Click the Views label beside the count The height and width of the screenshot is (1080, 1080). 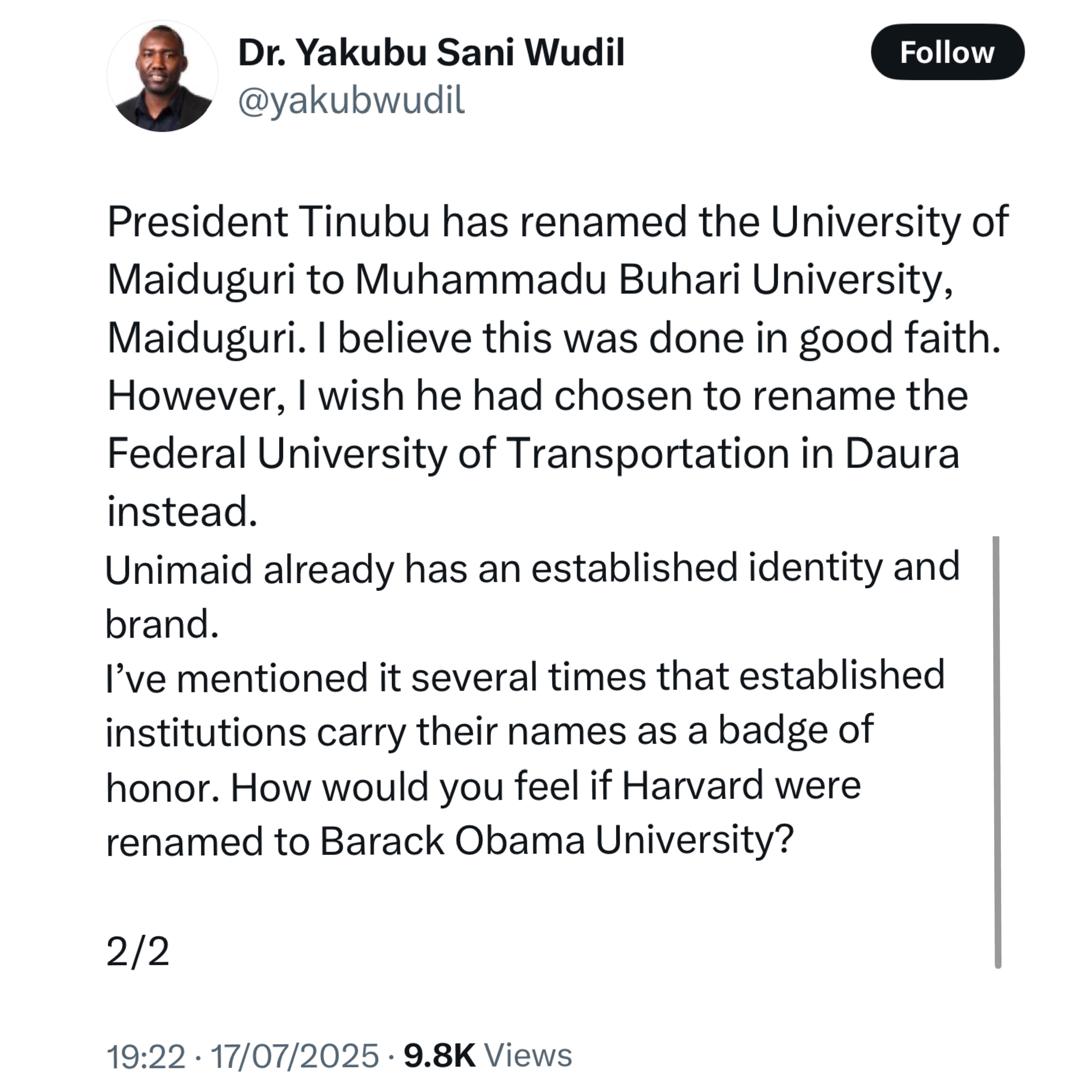[534, 1055]
